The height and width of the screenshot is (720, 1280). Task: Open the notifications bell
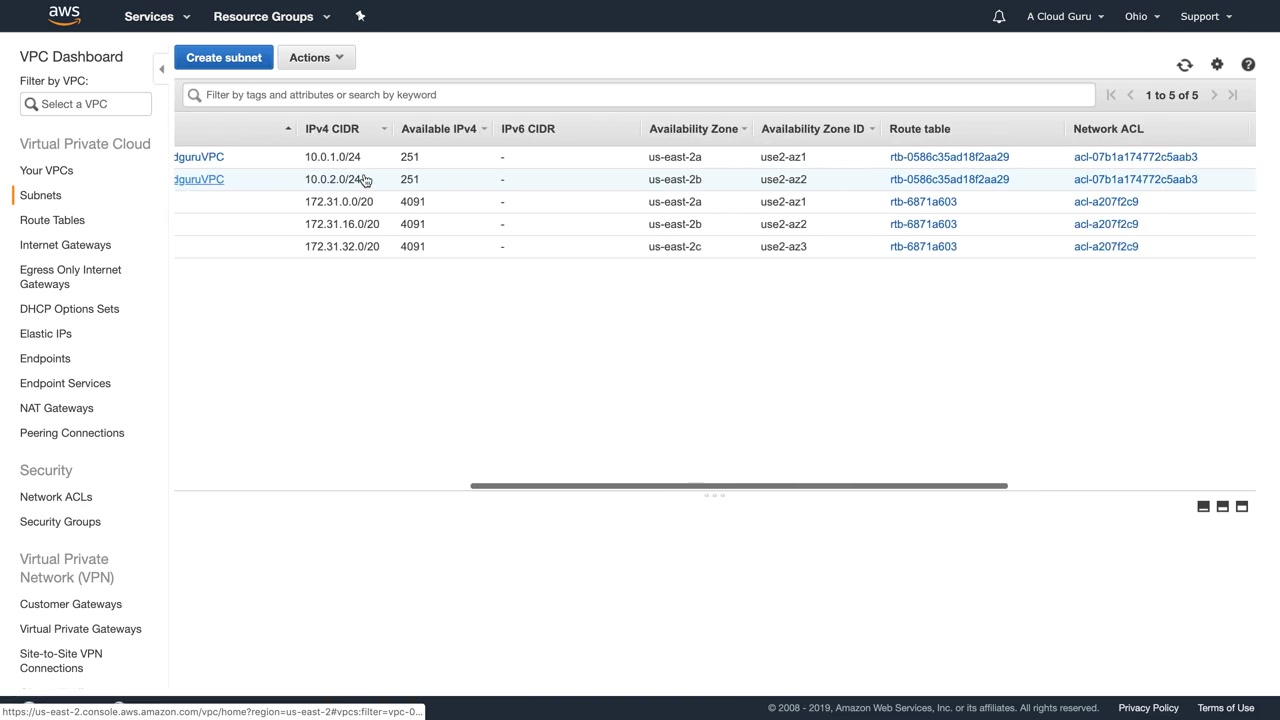pyautogui.click(x=998, y=16)
